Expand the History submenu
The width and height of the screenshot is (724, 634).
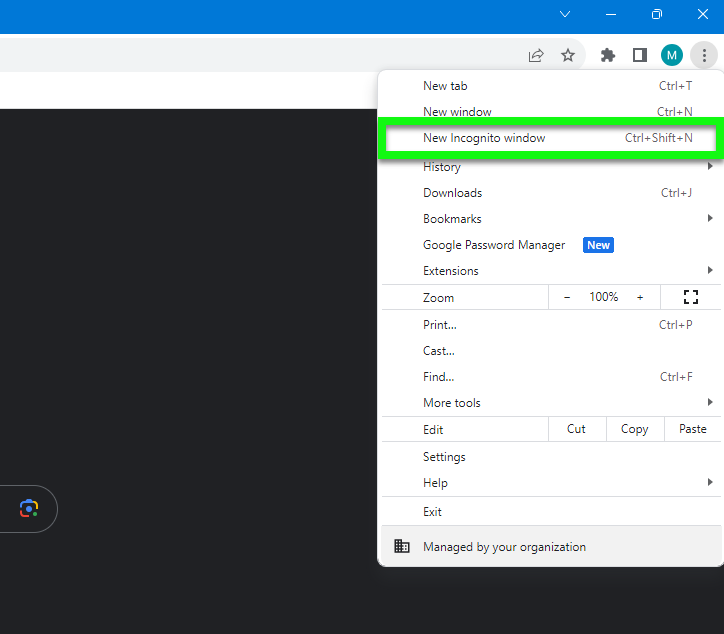(x=550, y=167)
